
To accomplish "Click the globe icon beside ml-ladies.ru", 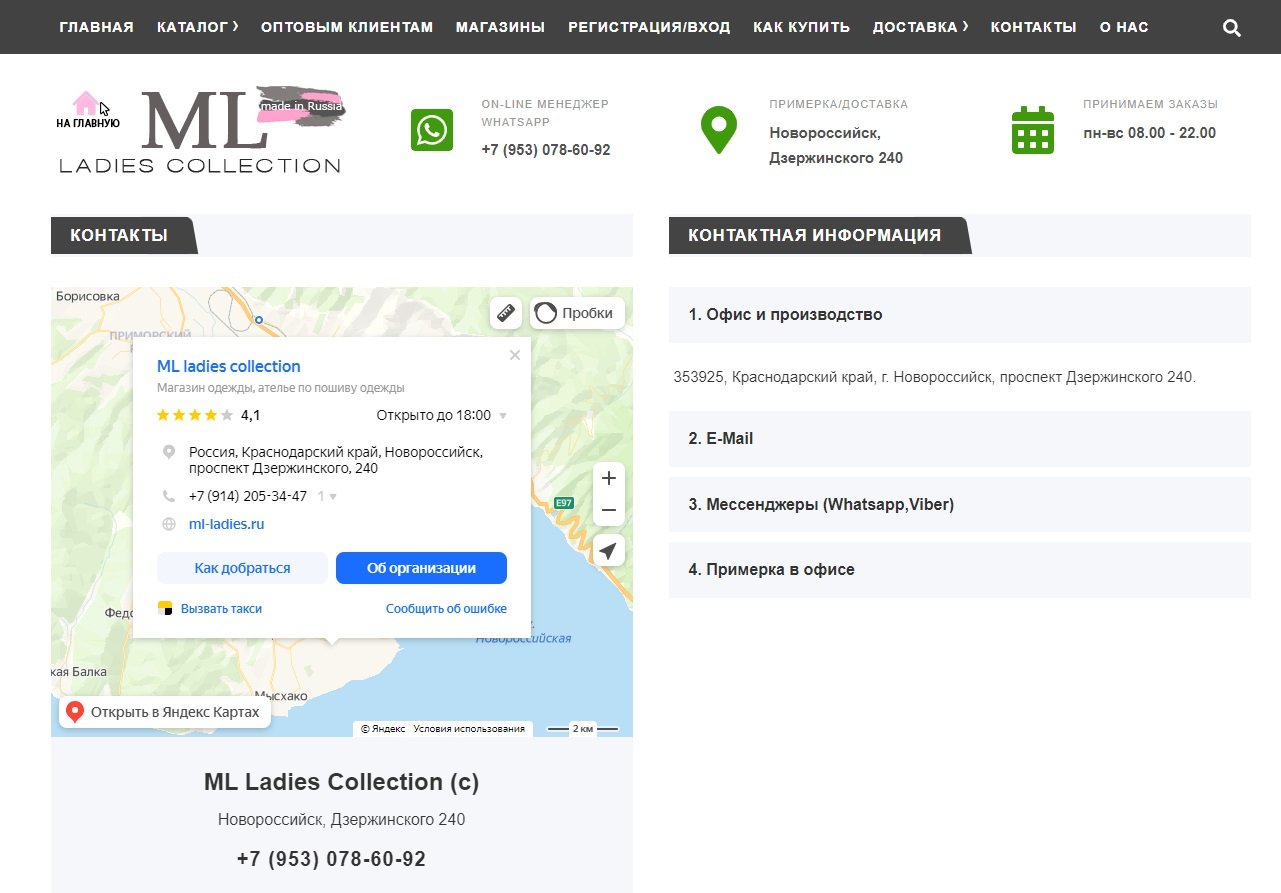I will point(169,524).
